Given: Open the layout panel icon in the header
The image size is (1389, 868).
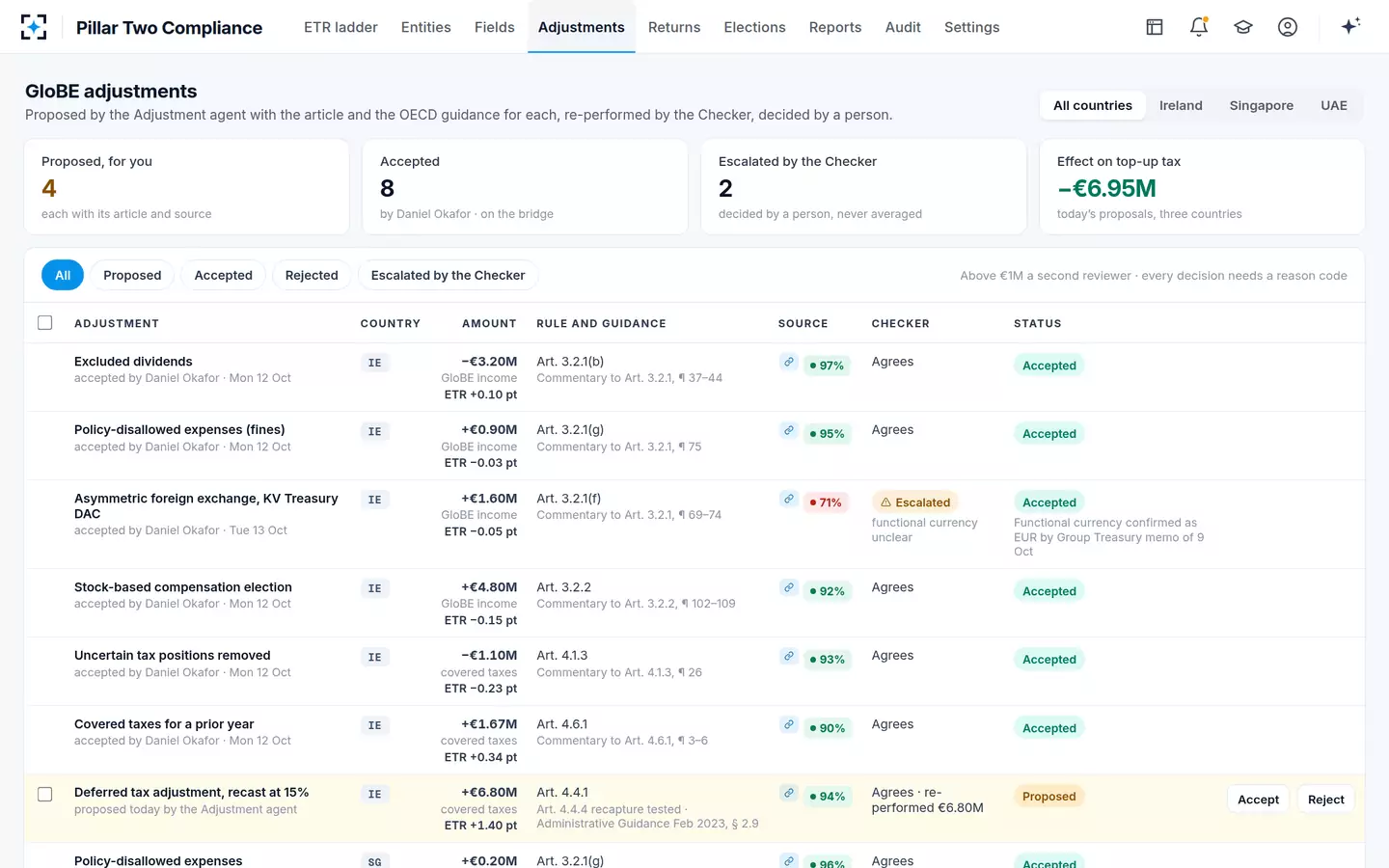Looking at the screenshot, I should point(1155,27).
